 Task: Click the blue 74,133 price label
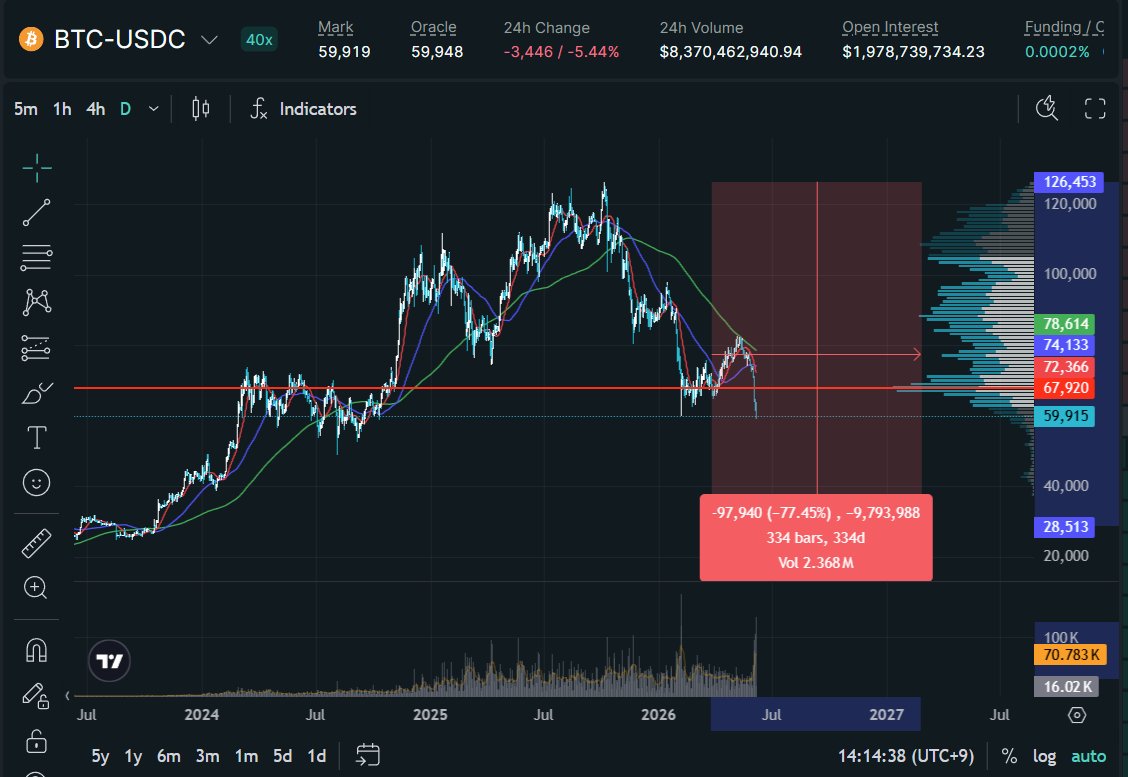(1065, 345)
